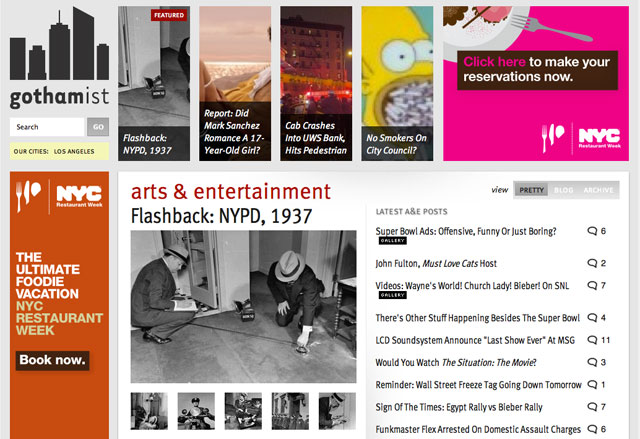Viewport: 640px width, 439px height.
Task: Open No Smokers On City Council story
Action: tap(397, 83)
